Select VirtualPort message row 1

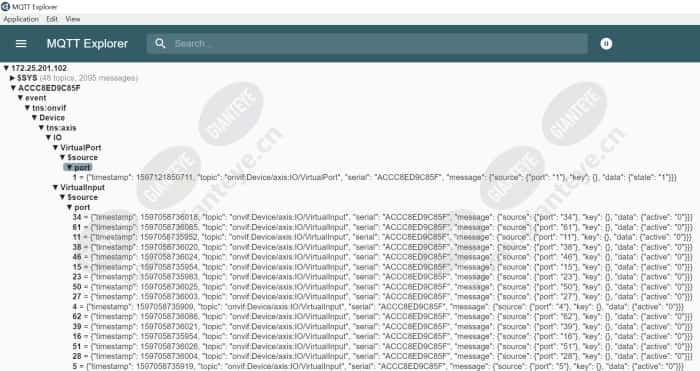pyautogui.click(x=375, y=177)
